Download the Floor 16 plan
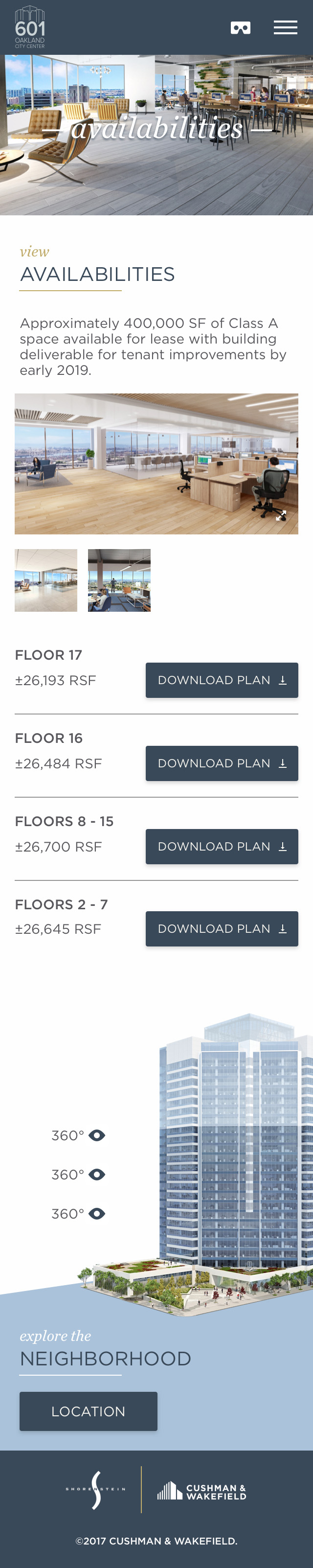The image size is (313, 1568). point(222,763)
